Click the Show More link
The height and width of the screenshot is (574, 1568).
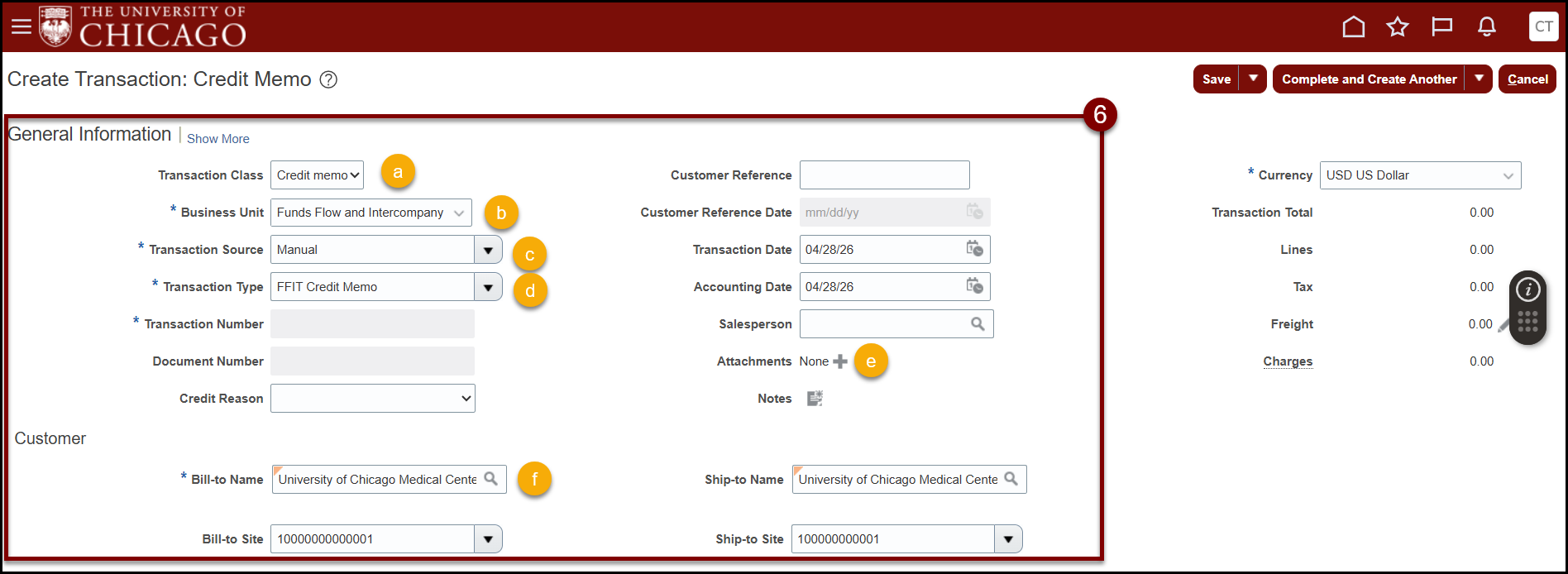click(x=218, y=139)
